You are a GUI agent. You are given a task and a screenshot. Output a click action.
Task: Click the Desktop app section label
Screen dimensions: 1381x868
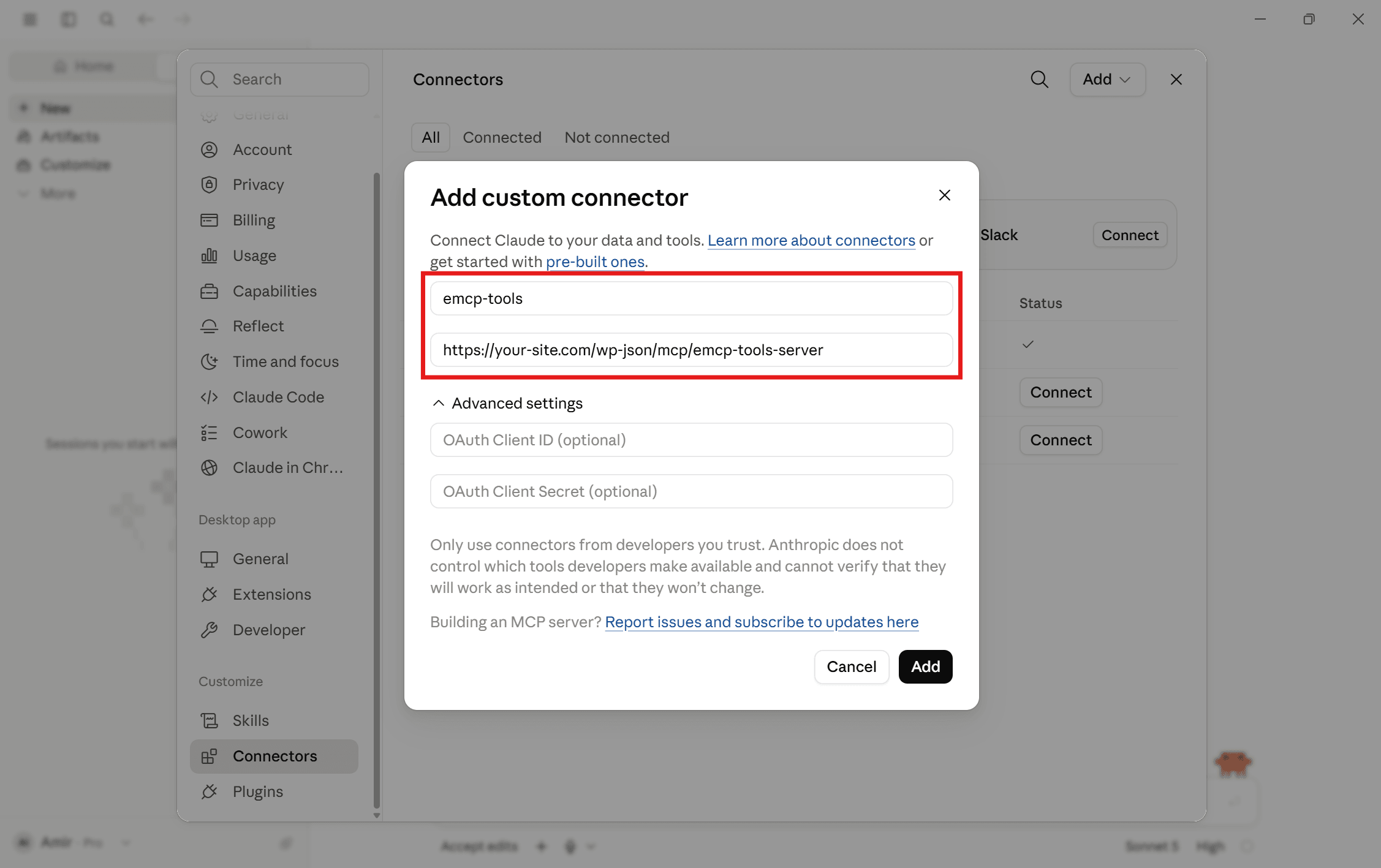237,519
